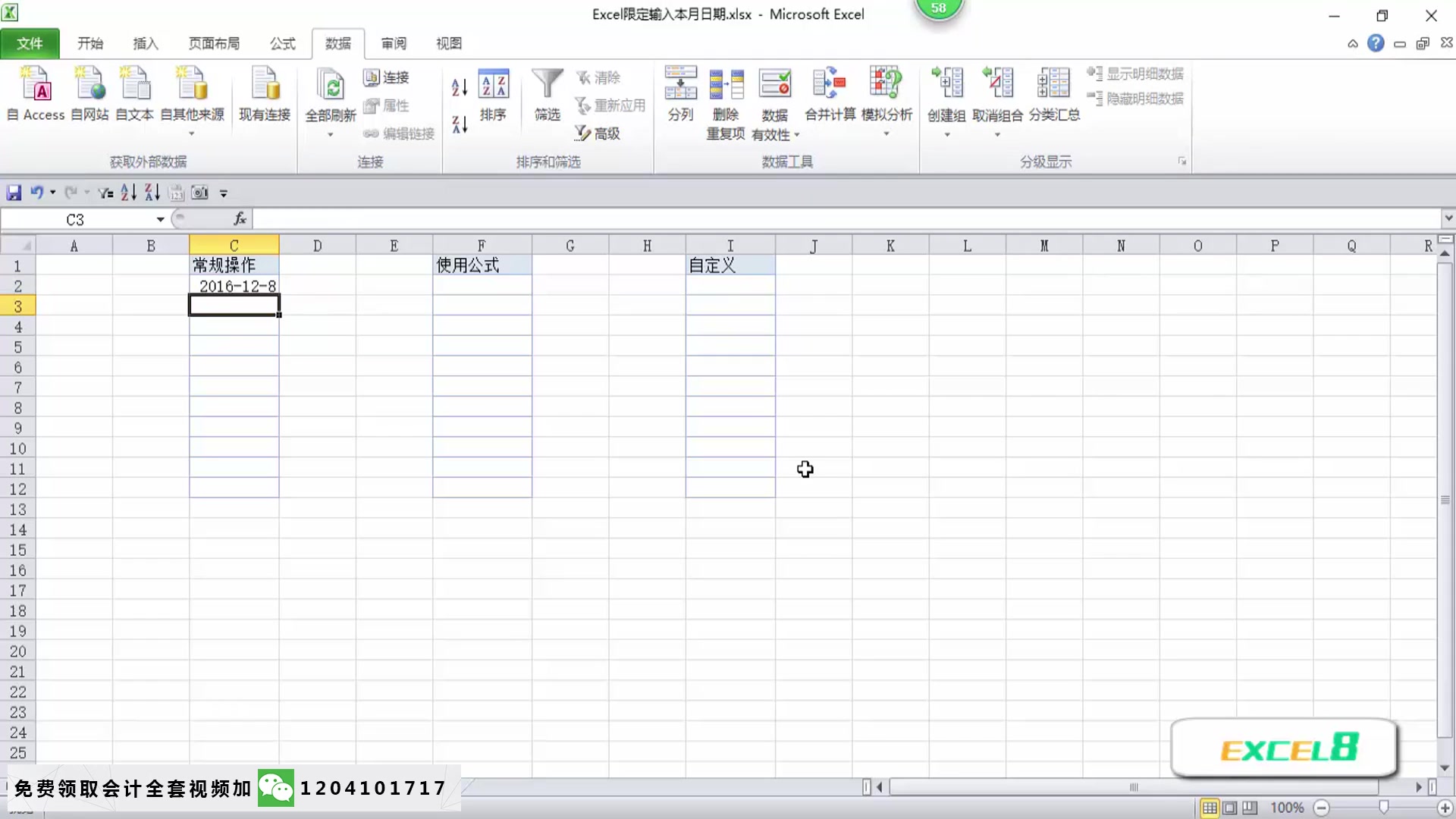Open the Name Box dropdown arrow
The image size is (1456, 819).
pos(160,220)
